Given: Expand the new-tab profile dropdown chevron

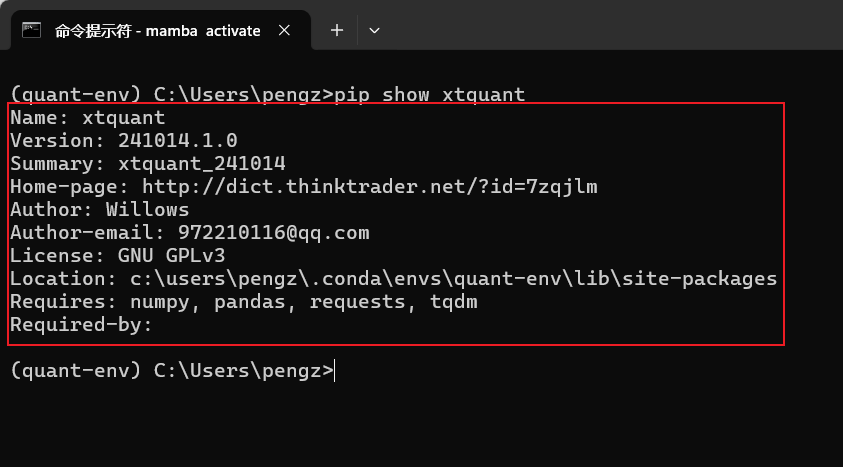Looking at the screenshot, I should 374,31.
